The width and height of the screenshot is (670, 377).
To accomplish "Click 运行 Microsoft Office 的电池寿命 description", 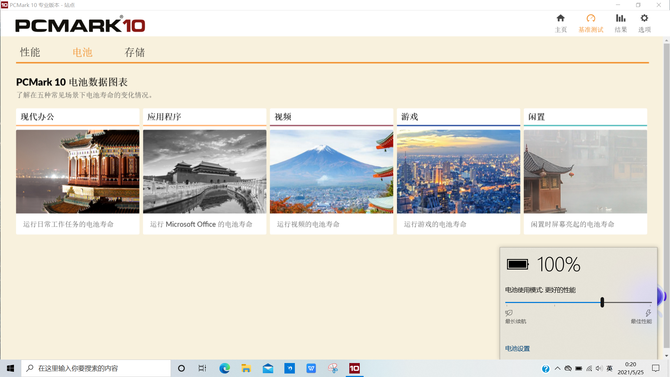I will (201, 224).
